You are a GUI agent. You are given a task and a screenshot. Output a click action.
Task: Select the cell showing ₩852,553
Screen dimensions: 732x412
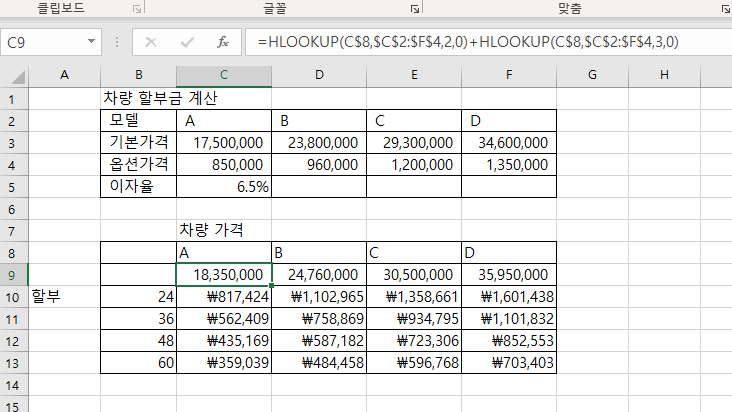(x=509, y=341)
